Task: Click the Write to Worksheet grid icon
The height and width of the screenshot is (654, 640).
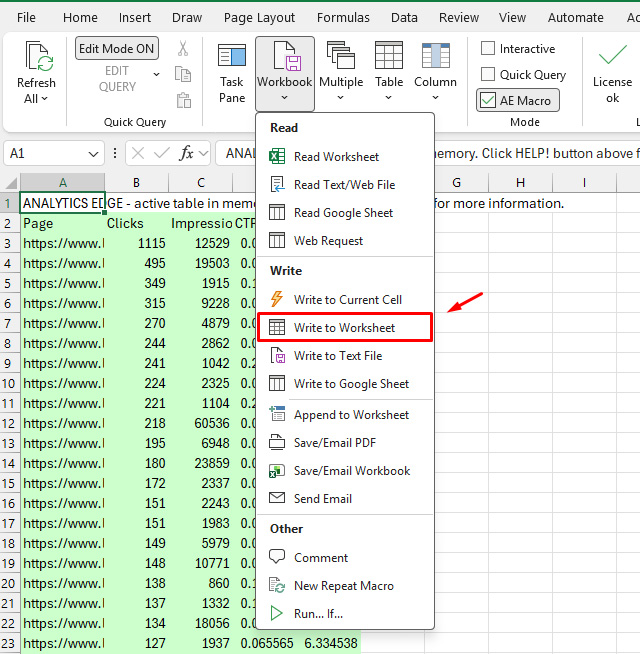Action: coord(277,327)
